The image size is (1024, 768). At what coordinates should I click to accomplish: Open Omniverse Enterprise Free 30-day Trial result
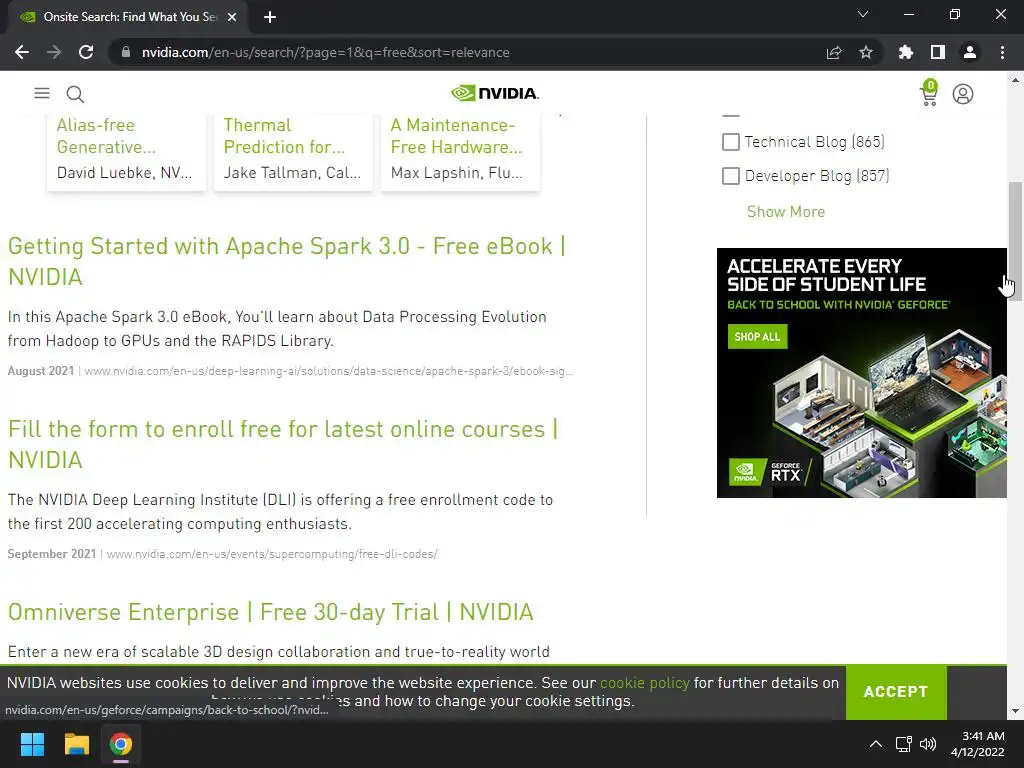tap(270, 612)
